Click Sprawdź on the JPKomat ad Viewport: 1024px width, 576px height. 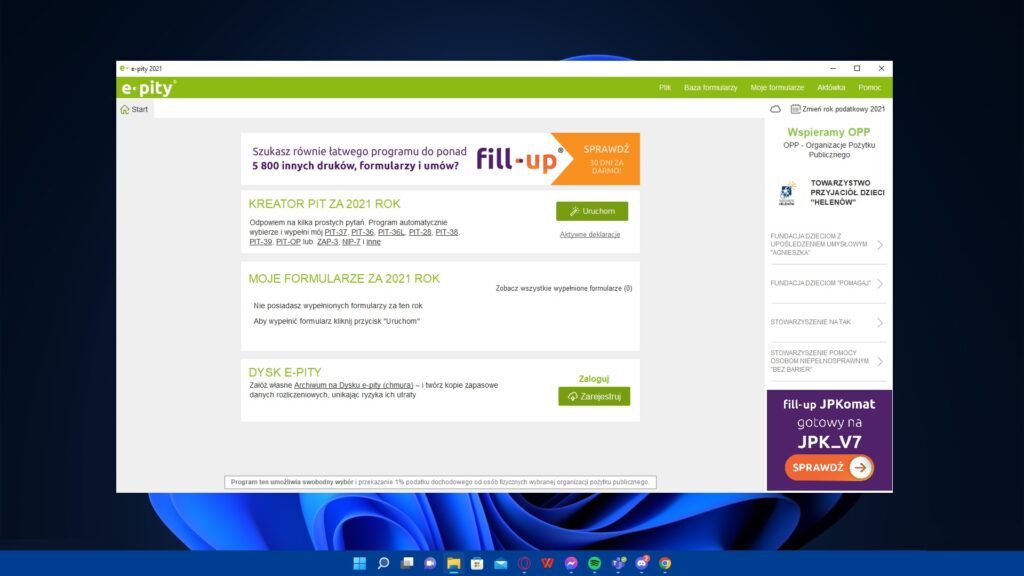(829, 468)
